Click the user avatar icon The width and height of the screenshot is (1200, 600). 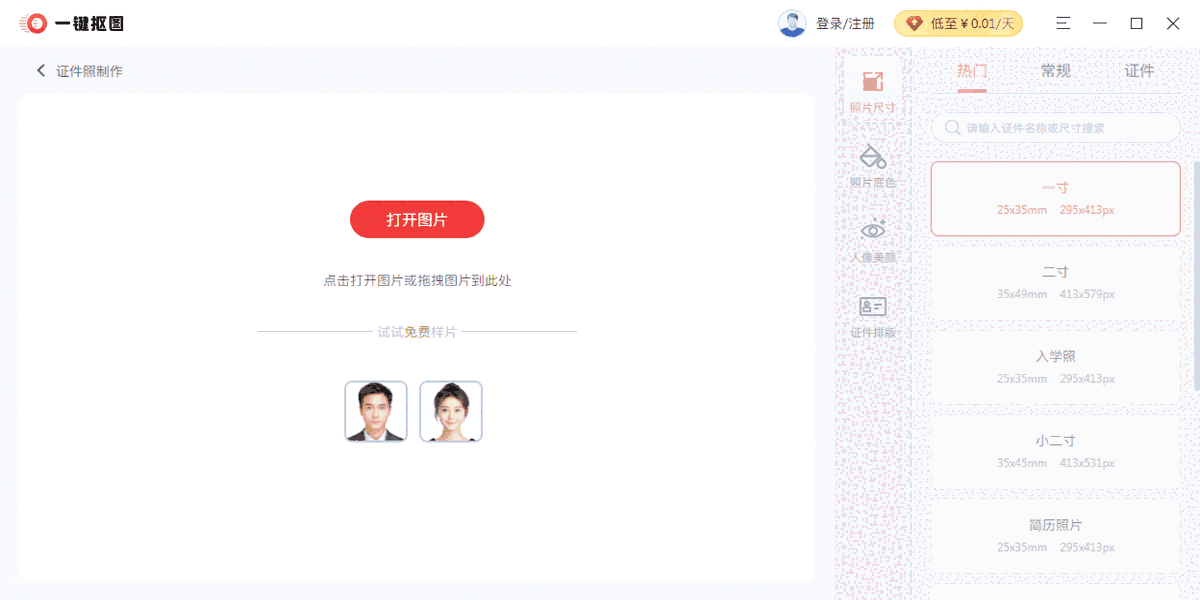(x=792, y=22)
